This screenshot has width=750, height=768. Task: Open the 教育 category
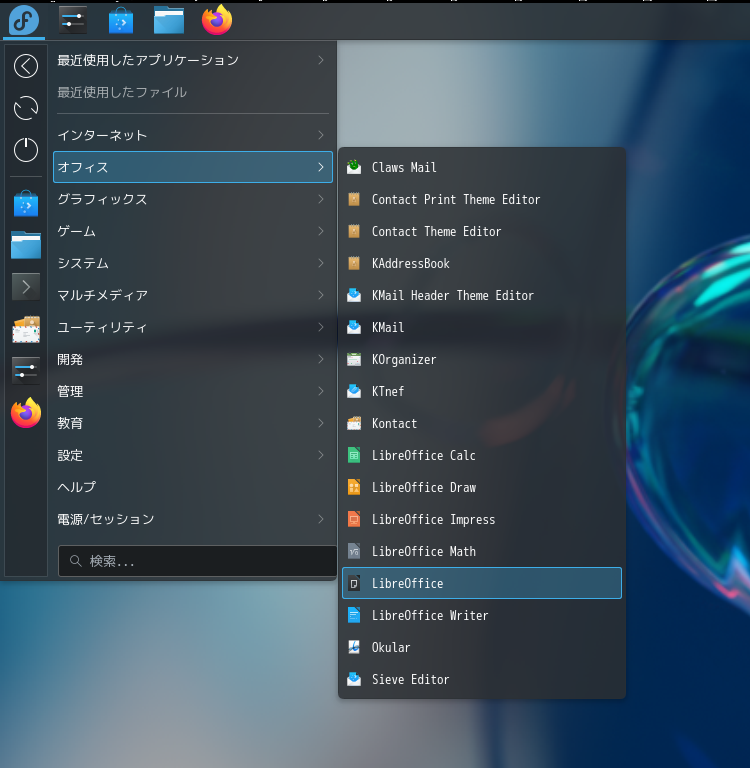[x=193, y=423]
